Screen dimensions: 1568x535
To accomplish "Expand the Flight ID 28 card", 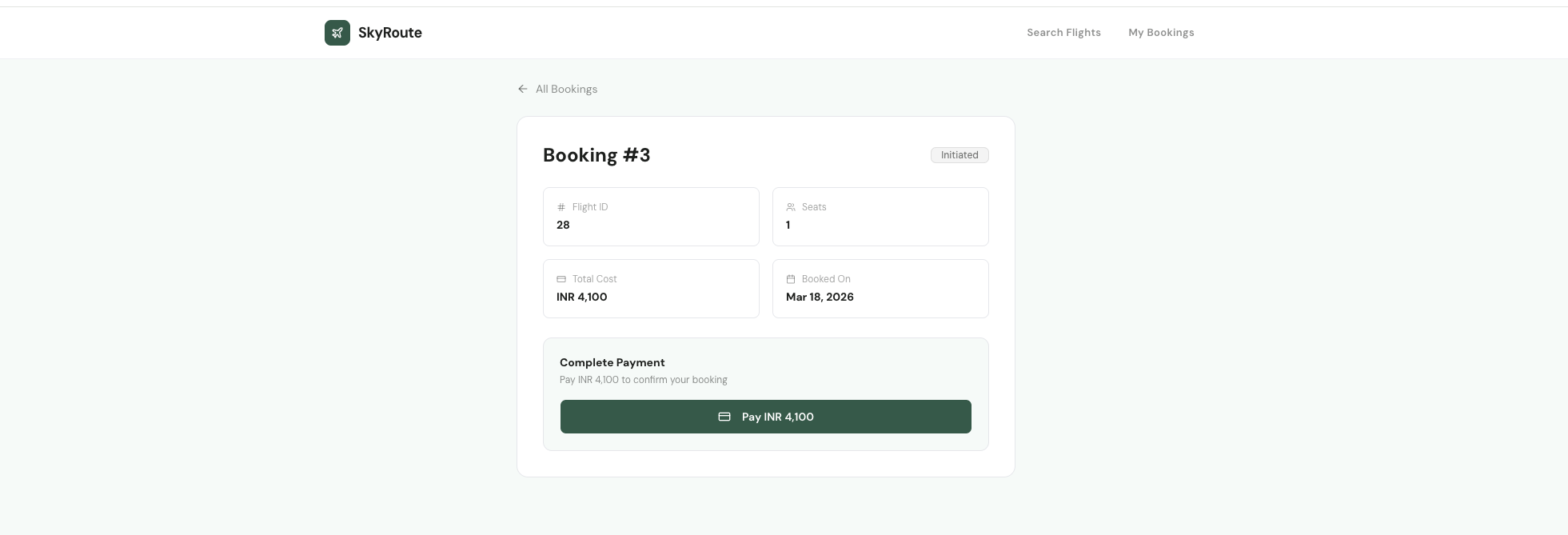I will coord(650,217).
